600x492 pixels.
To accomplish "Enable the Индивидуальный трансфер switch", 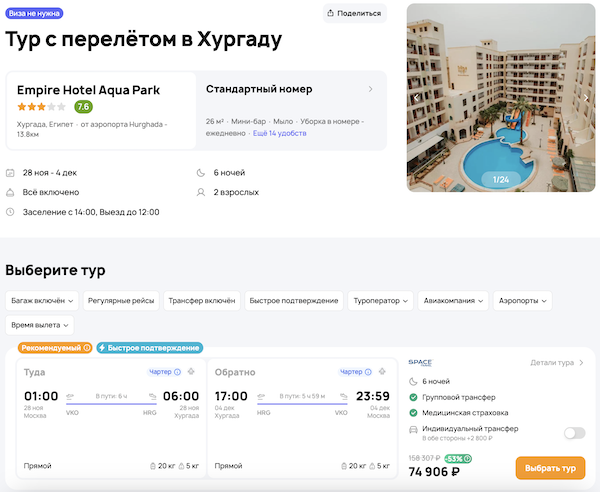I will [x=574, y=433].
